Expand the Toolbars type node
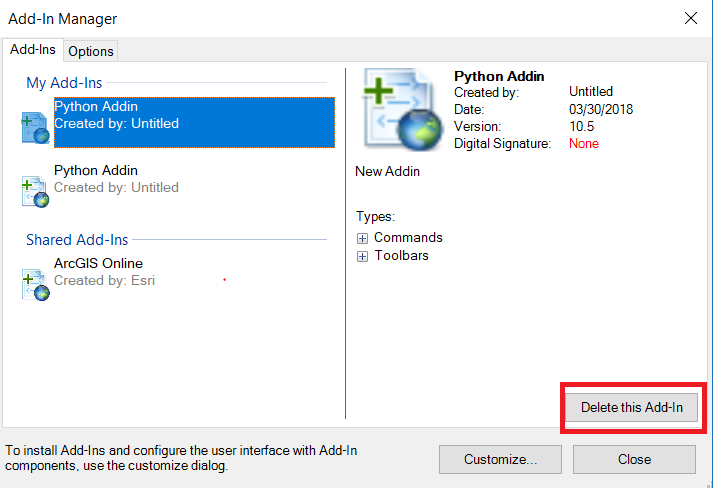The image size is (717, 489). 362,256
